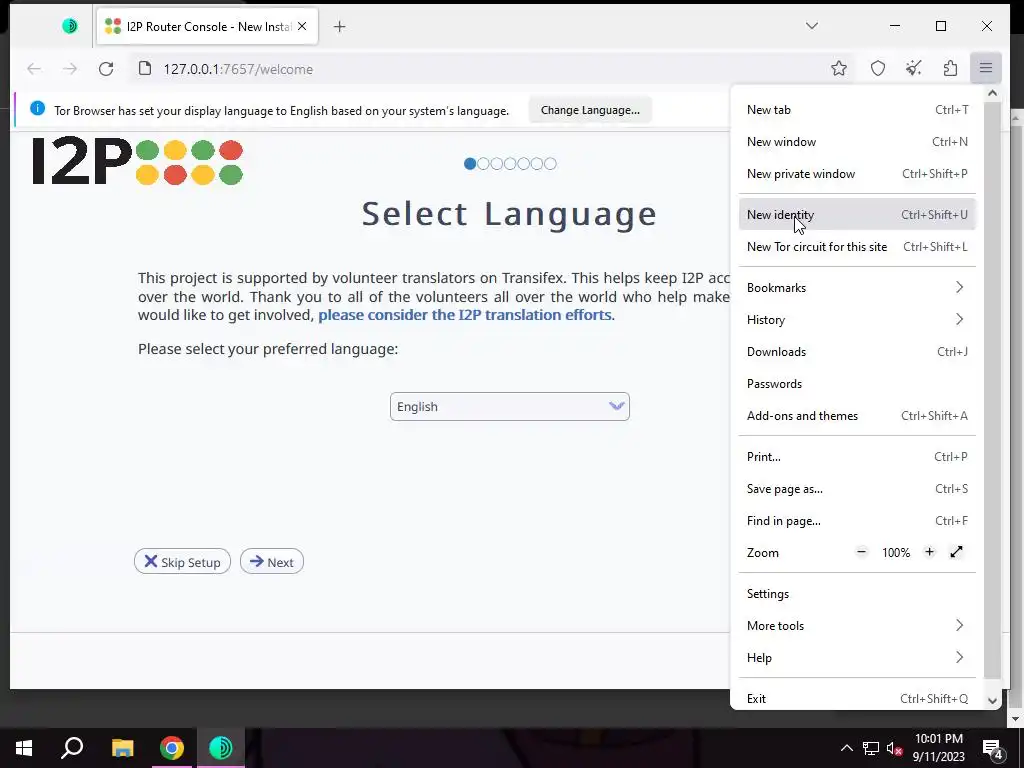
Task: Choose Exit from the menu
Action: tap(857, 698)
